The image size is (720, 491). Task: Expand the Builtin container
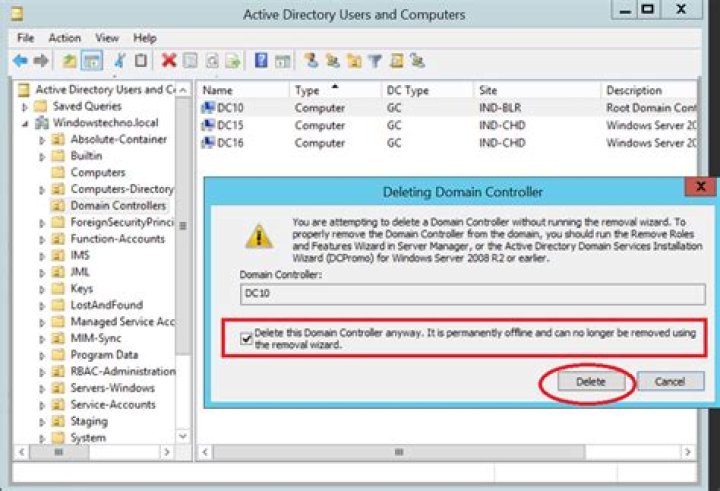click(42, 156)
